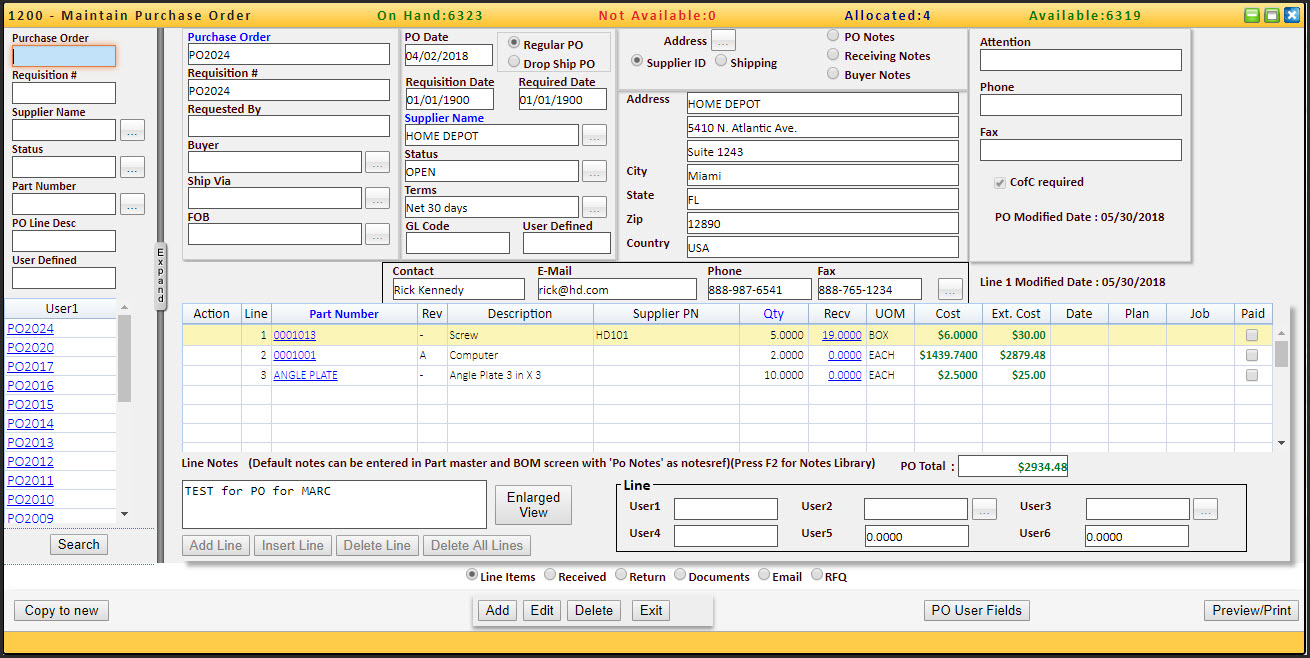The image size is (1310, 658).
Task: Click the green maximize window icon
Action: tap(1271, 15)
